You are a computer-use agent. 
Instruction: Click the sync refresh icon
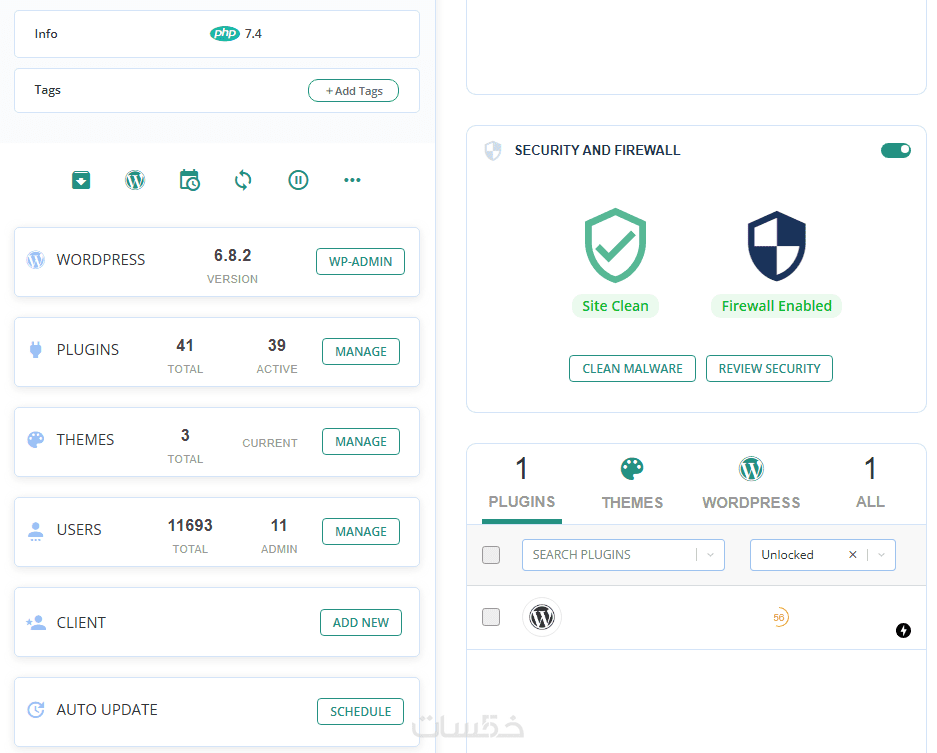[x=243, y=180]
